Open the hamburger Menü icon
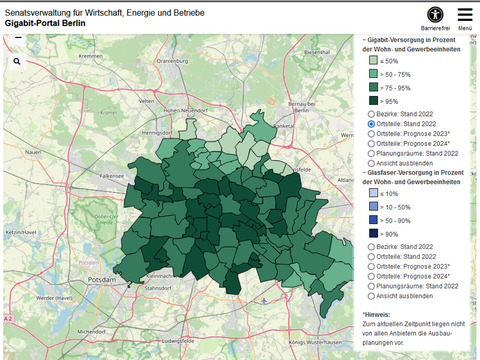The width and height of the screenshot is (480, 360). (465, 15)
